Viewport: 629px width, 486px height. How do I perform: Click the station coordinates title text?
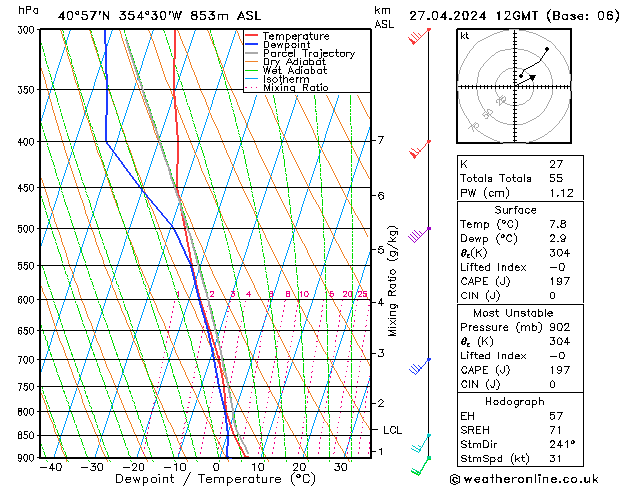[x=159, y=16]
